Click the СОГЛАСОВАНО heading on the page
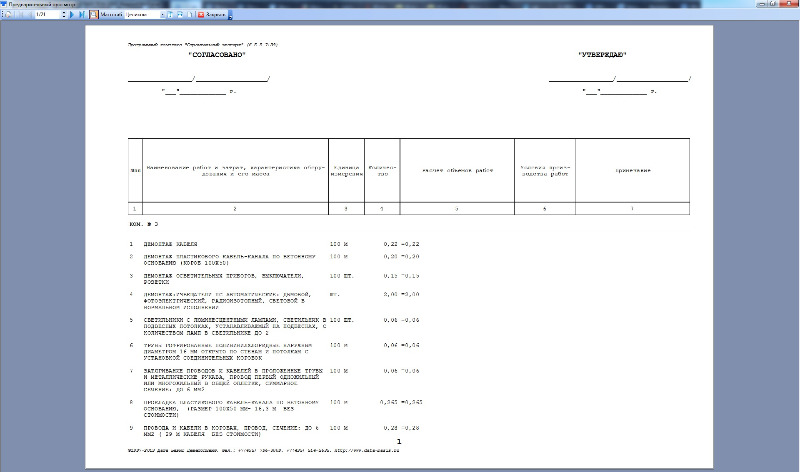Image resolution: width=800 pixels, height=472 pixels. coord(217,55)
